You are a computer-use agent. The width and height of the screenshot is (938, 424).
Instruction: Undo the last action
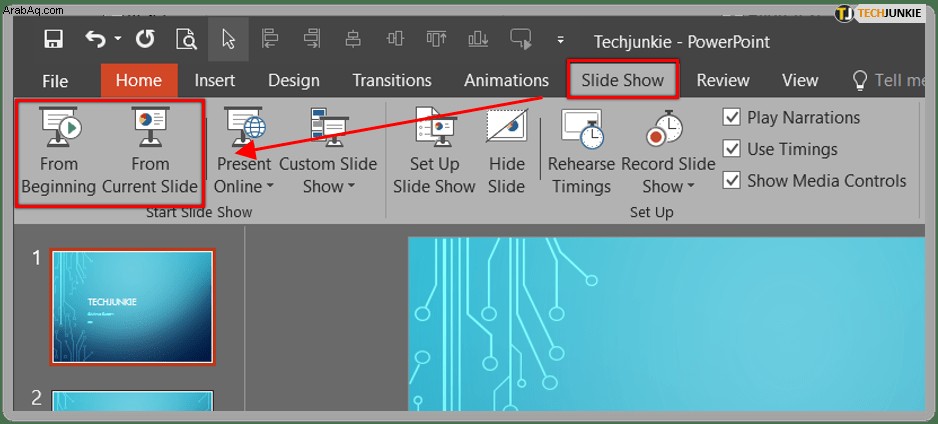pyautogui.click(x=95, y=39)
